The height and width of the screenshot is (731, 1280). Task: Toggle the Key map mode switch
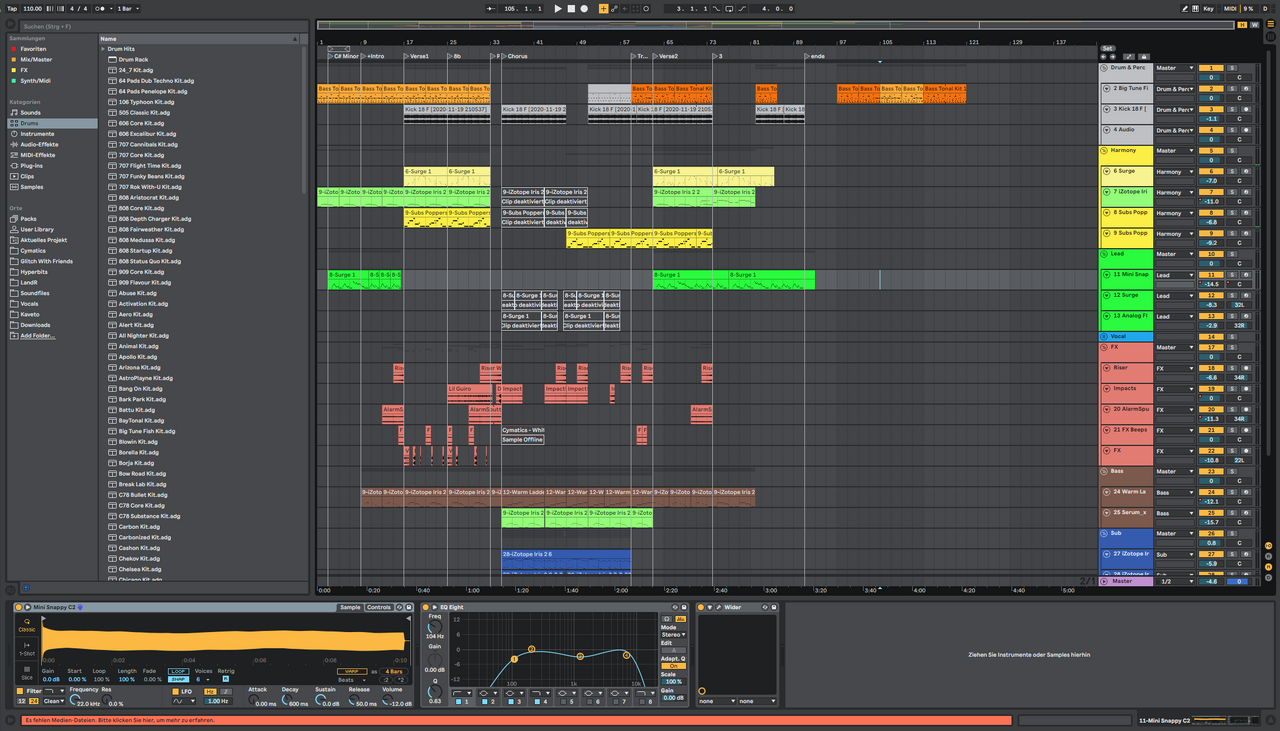[1208, 8]
